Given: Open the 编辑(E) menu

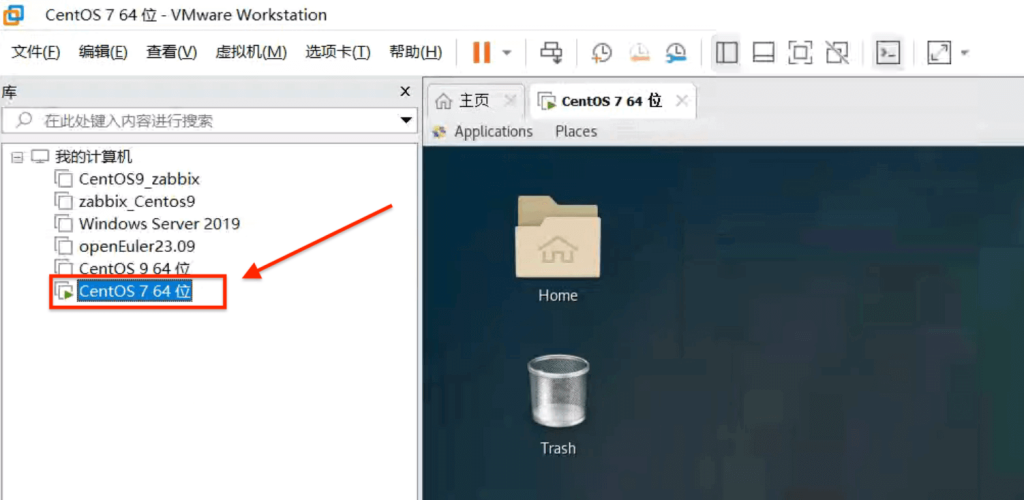Looking at the screenshot, I should 103,52.
